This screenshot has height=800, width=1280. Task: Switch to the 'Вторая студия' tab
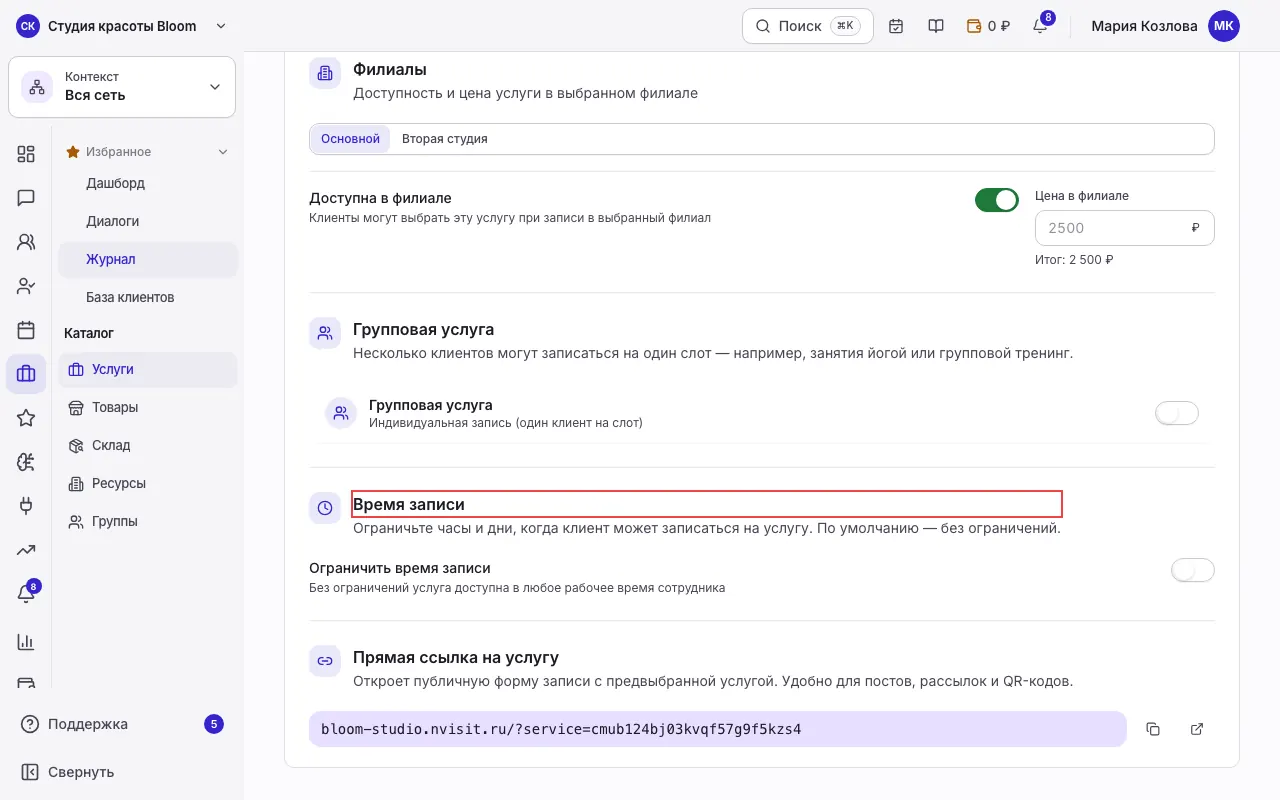(445, 139)
